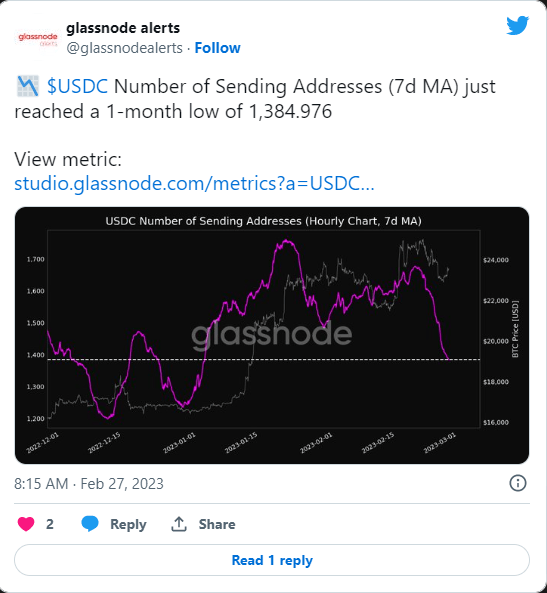Screen dimensions: 547x593
Task: Click the chart title USDC Number of Sending Addresses
Action: (x=263, y=221)
